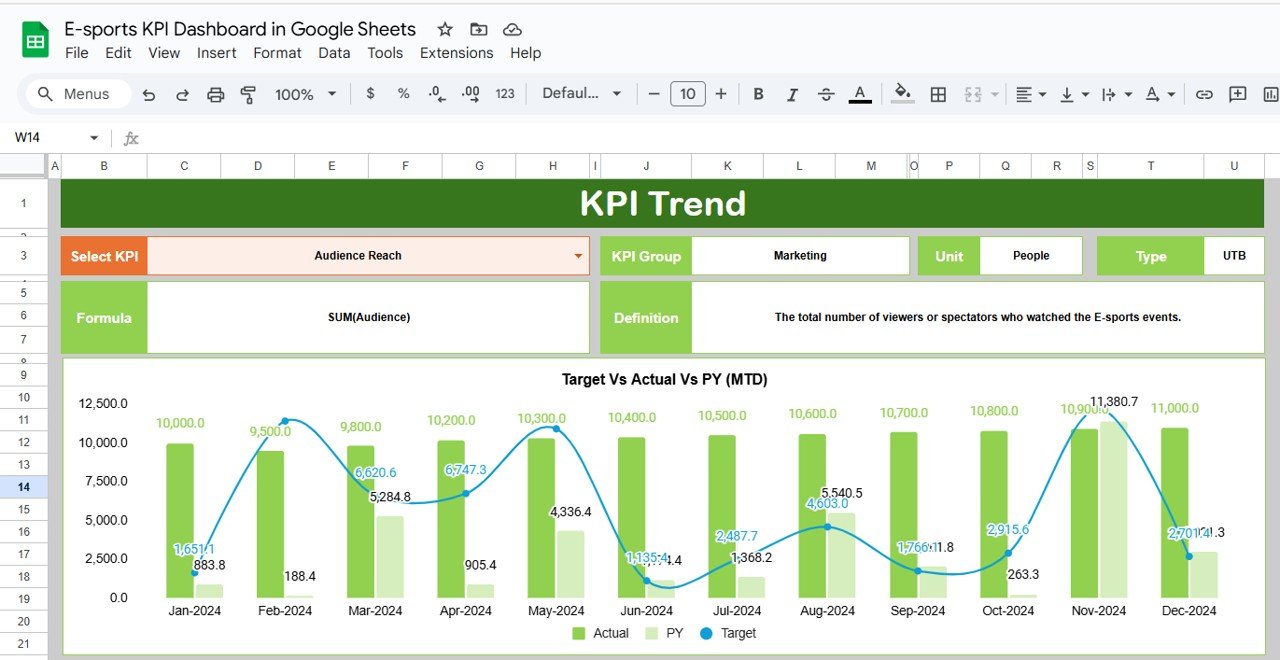This screenshot has width=1280, height=660.
Task: Add a comment
Action: coord(1237,94)
